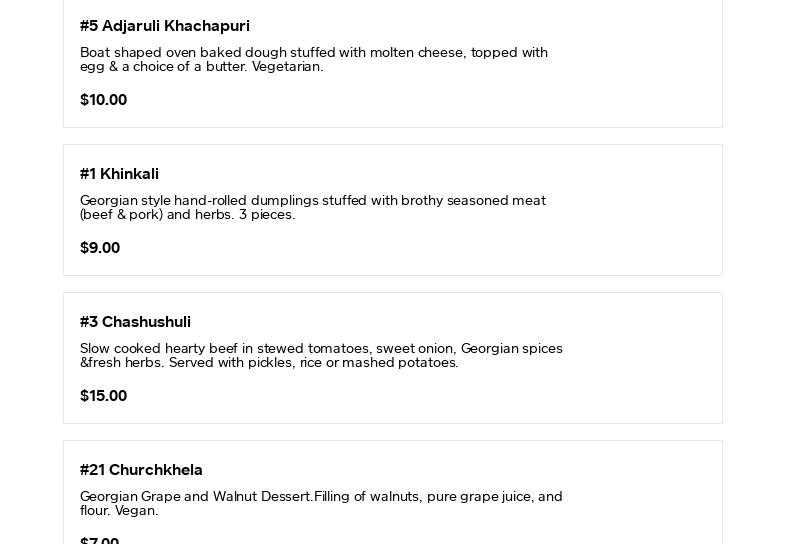Click the '3 pieces' text in Khinkali card
The image size is (785, 544).
[266, 215]
